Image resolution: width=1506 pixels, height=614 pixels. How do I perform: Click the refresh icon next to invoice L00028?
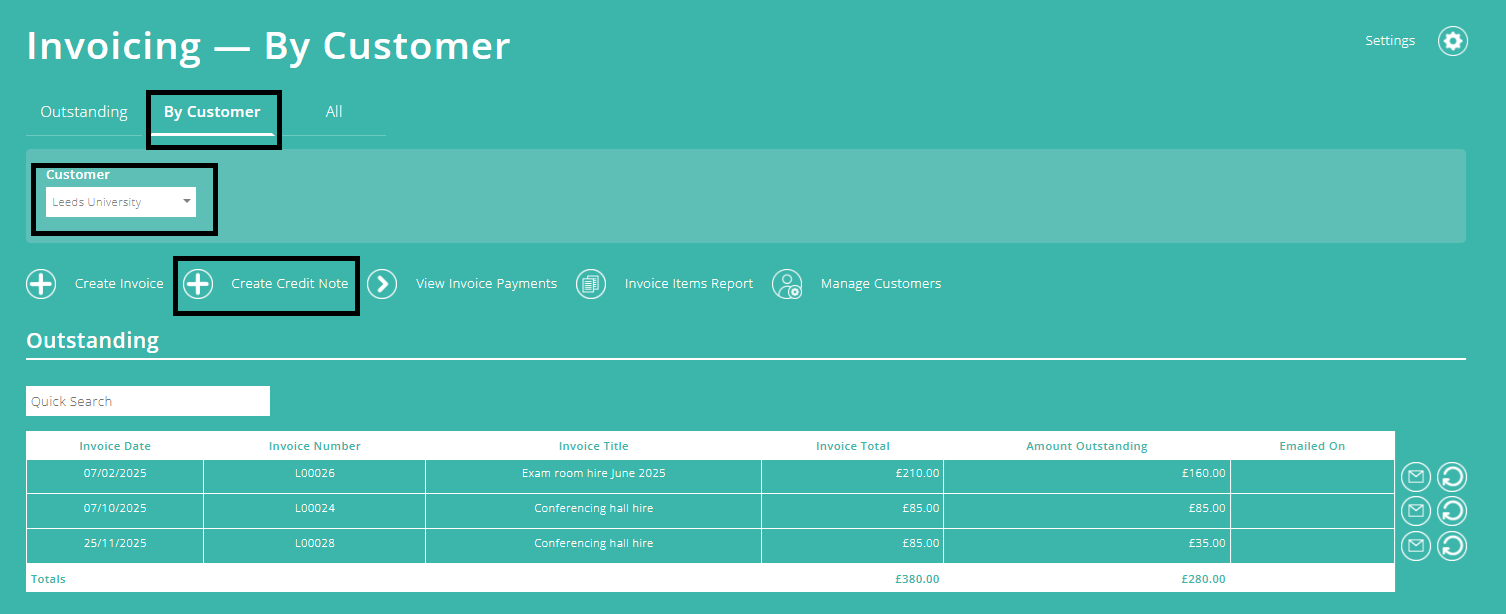1451,546
